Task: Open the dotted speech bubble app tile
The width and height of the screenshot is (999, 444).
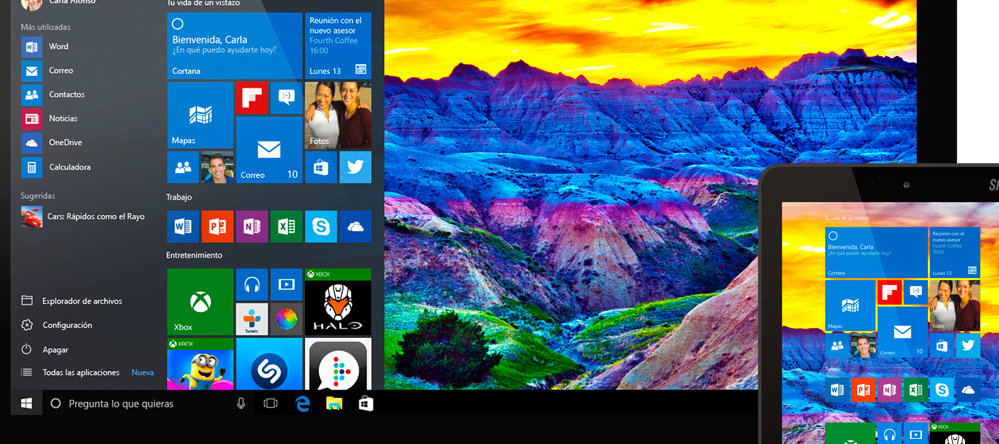Action: click(338, 364)
